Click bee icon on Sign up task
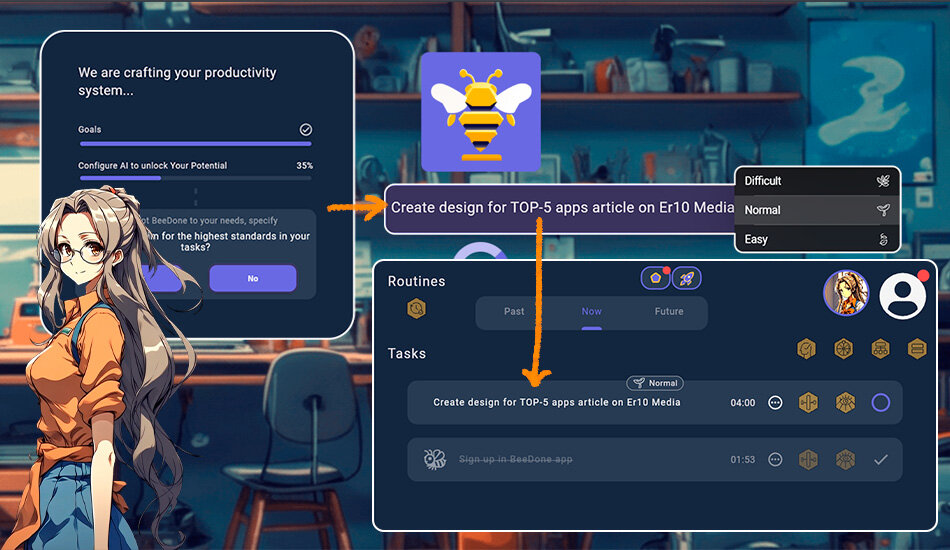This screenshot has width=950, height=550. (434, 459)
